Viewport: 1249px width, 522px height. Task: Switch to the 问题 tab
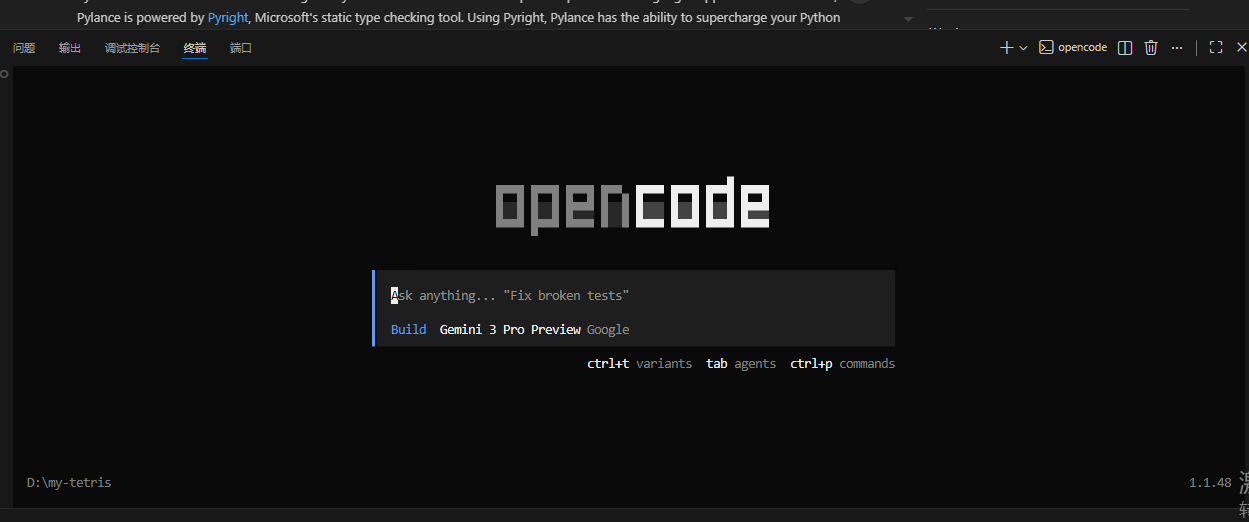24,48
